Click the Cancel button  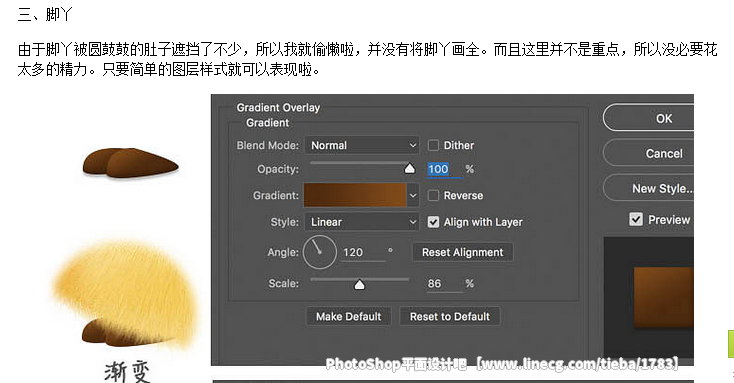pyautogui.click(x=649, y=153)
